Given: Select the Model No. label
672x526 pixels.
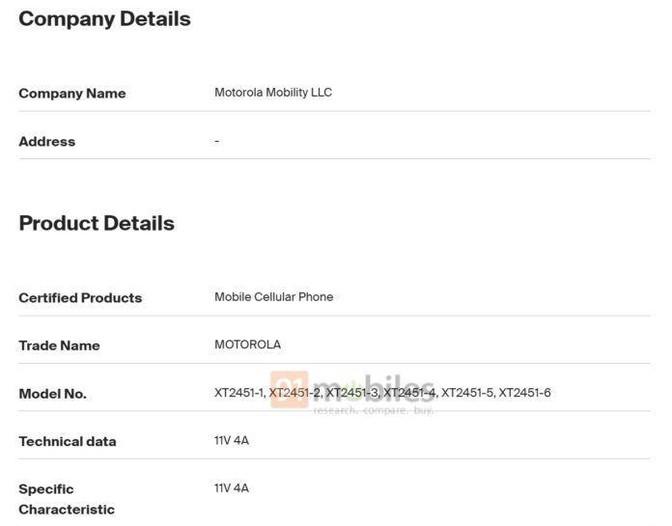Looking at the screenshot, I should (52, 393).
